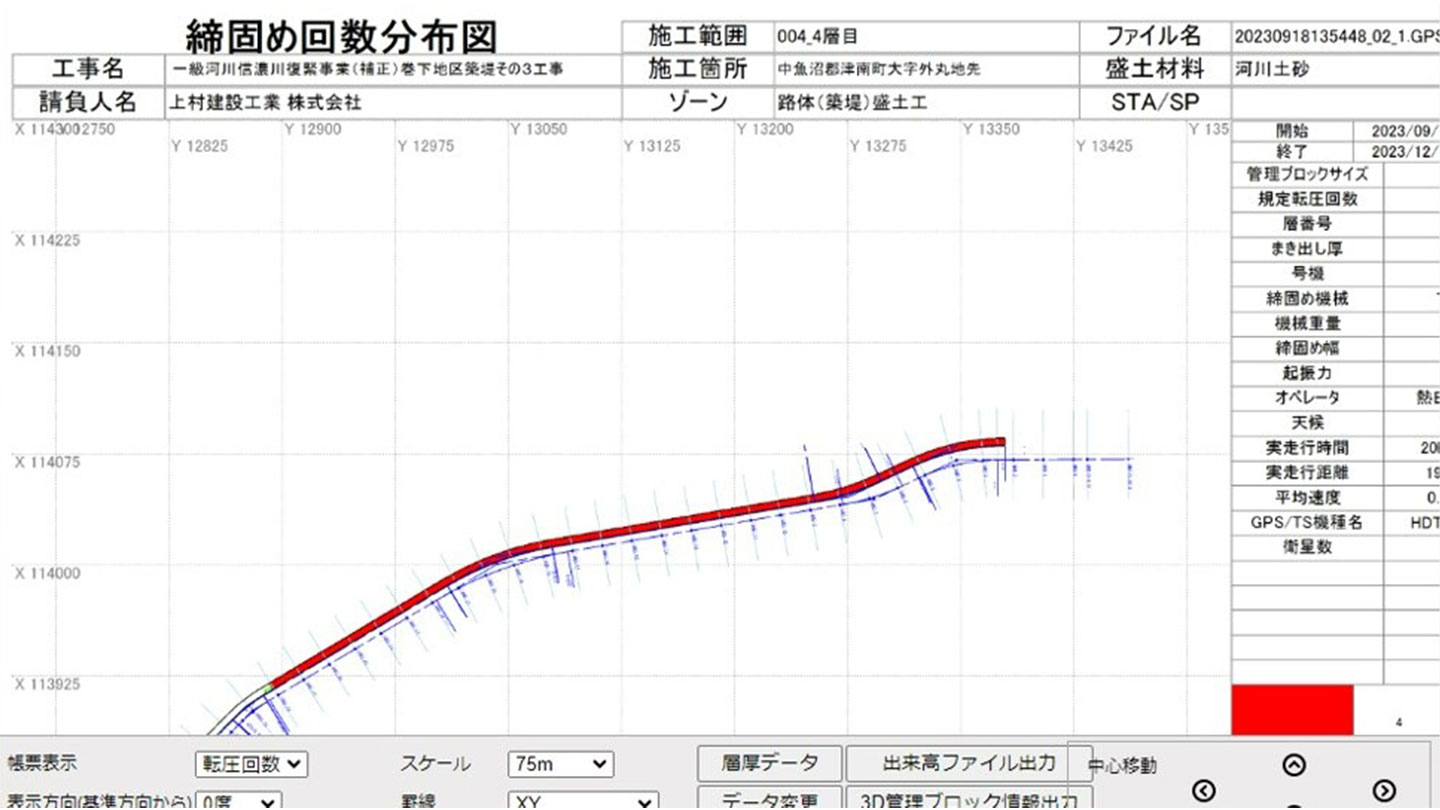Click the right arrow for center move
Screen dimensions: 1440x810
pos(1384,791)
